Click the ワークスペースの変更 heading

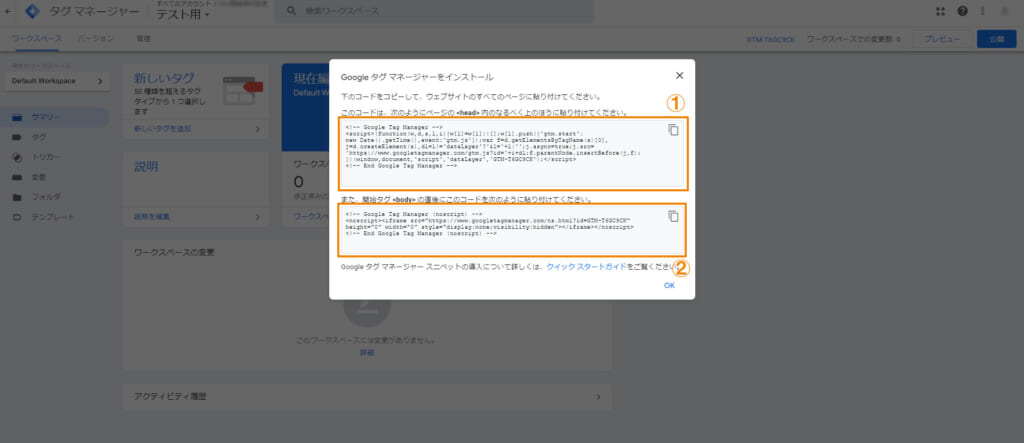174,252
